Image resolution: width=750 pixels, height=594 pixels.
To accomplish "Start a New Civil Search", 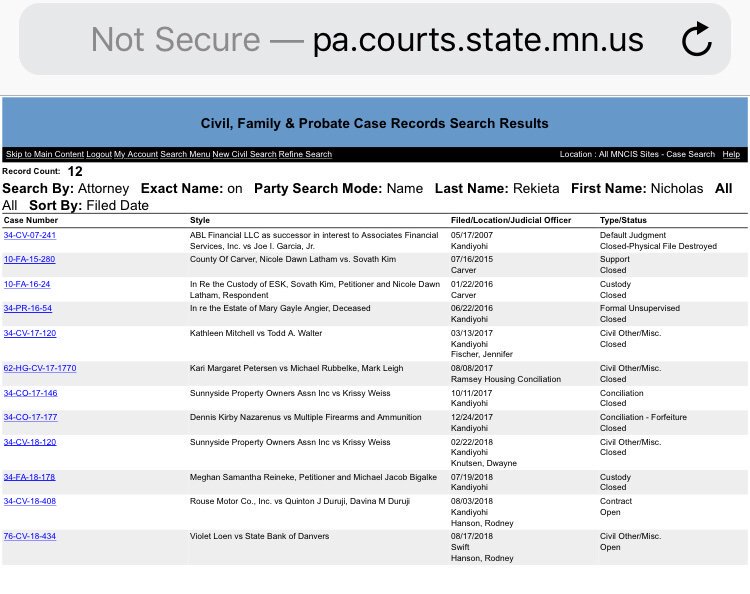I will (244, 154).
